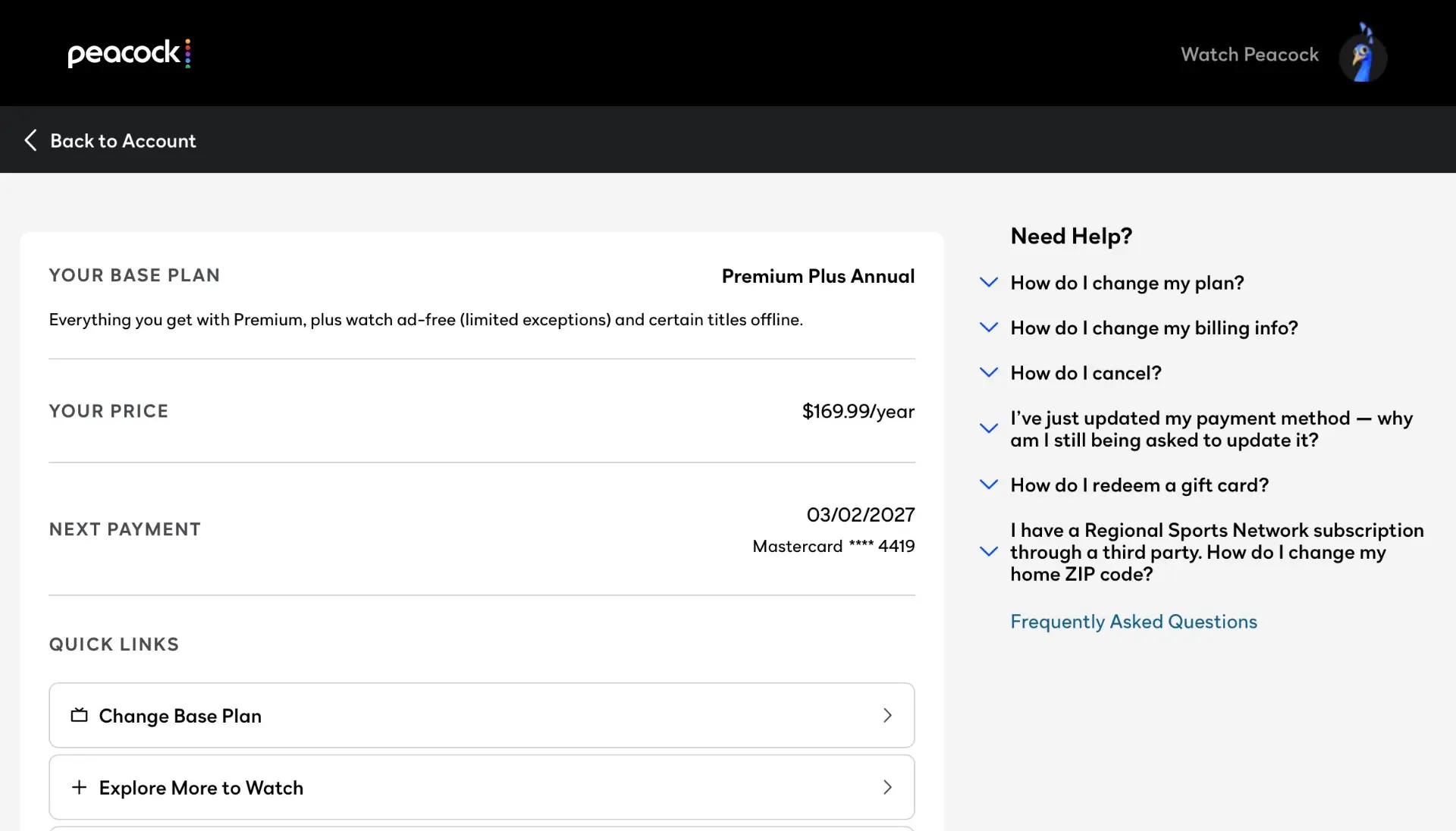Open Explore More to Watch
Image resolution: width=1456 pixels, height=831 pixels.
coord(482,787)
